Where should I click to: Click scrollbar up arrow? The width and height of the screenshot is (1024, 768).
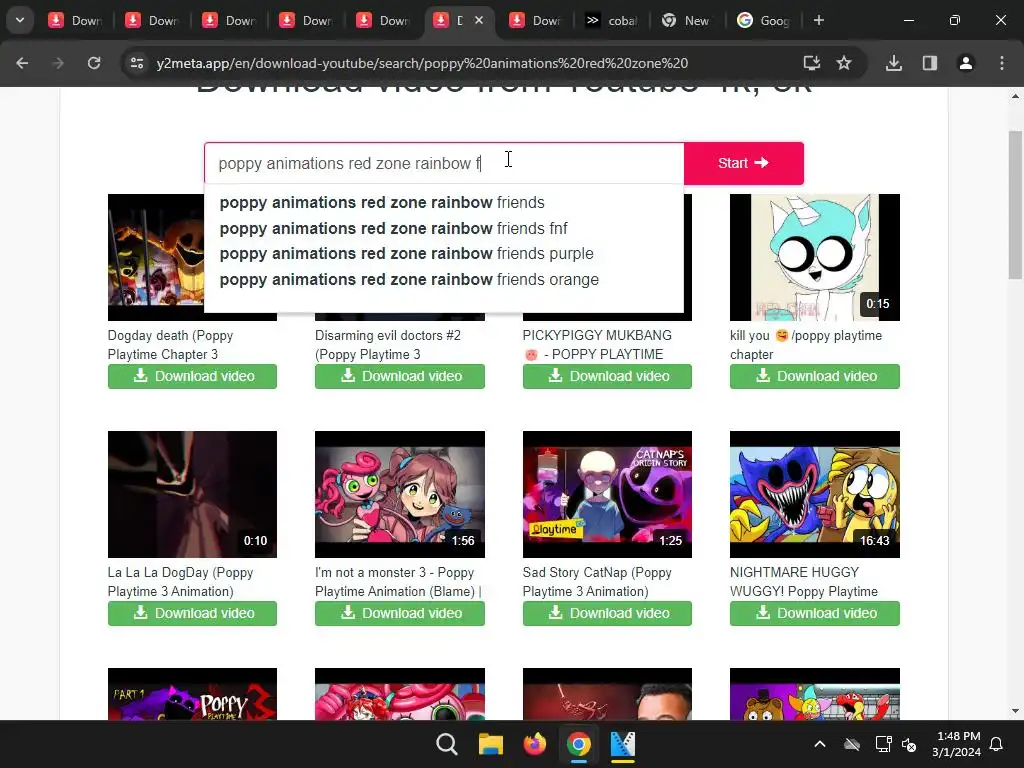tap(1015, 96)
